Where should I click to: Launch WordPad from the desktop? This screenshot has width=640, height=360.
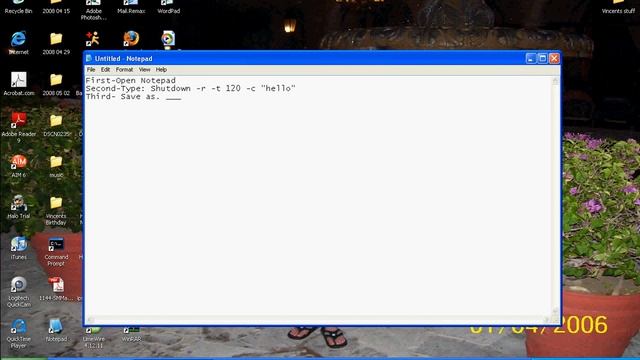[168, 7]
